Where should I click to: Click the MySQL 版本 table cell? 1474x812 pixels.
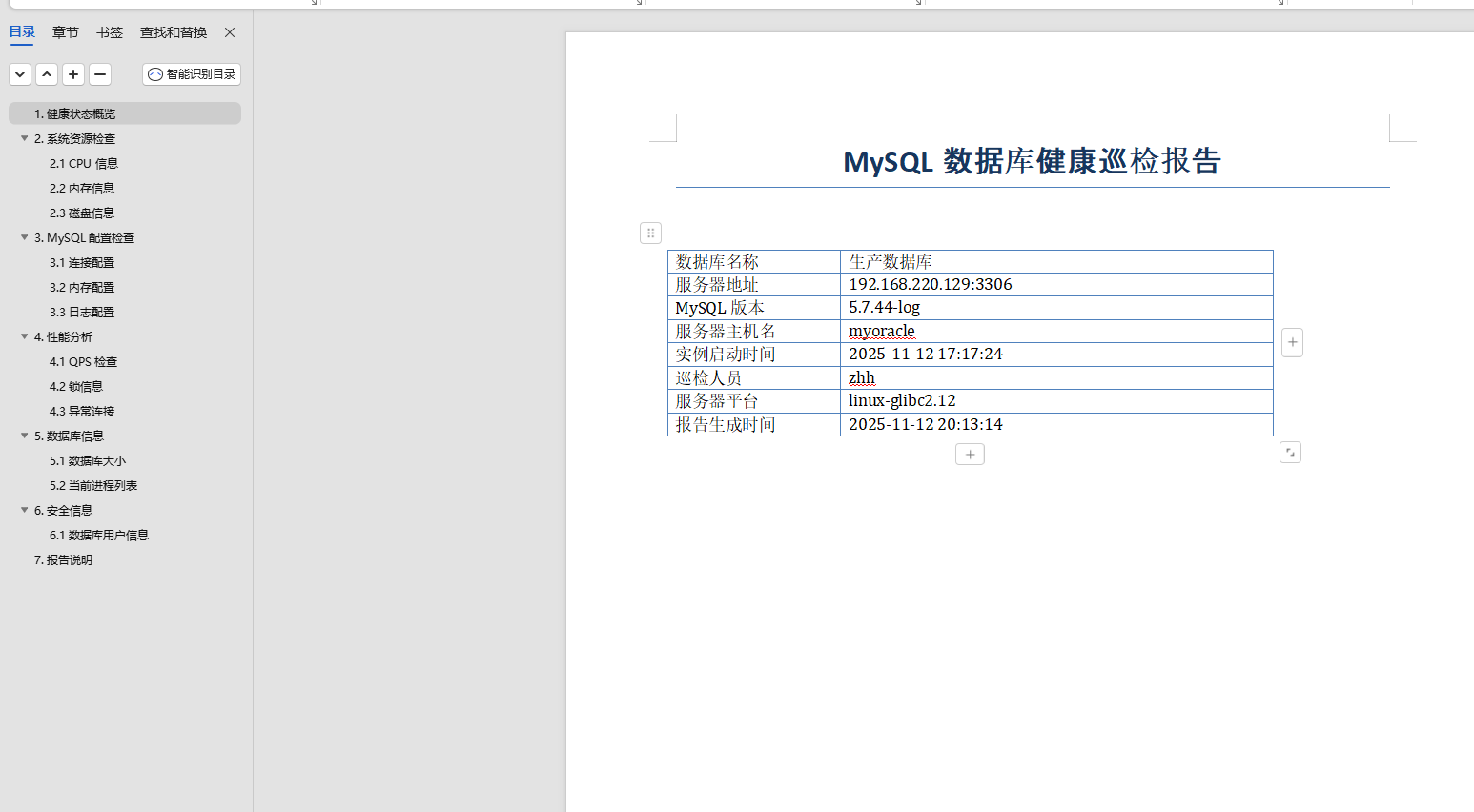coord(754,308)
